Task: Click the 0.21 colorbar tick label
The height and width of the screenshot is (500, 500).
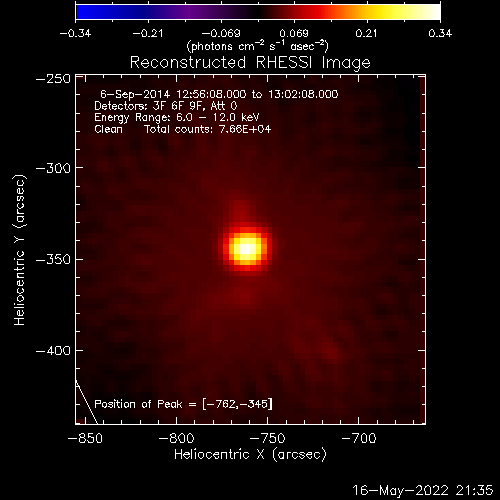Action: coord(366,33)
